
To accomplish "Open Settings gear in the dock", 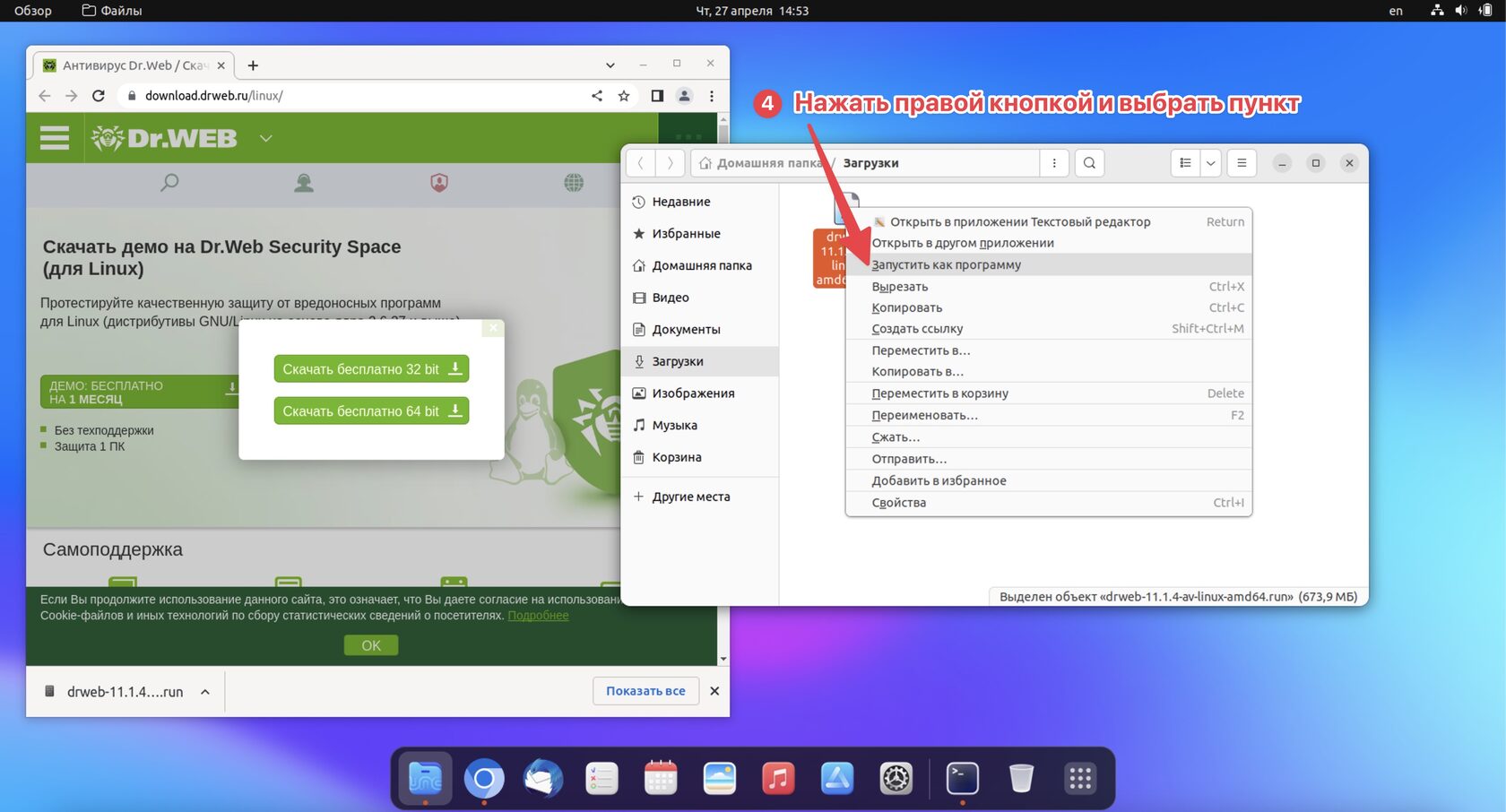I will click(896, 778).
